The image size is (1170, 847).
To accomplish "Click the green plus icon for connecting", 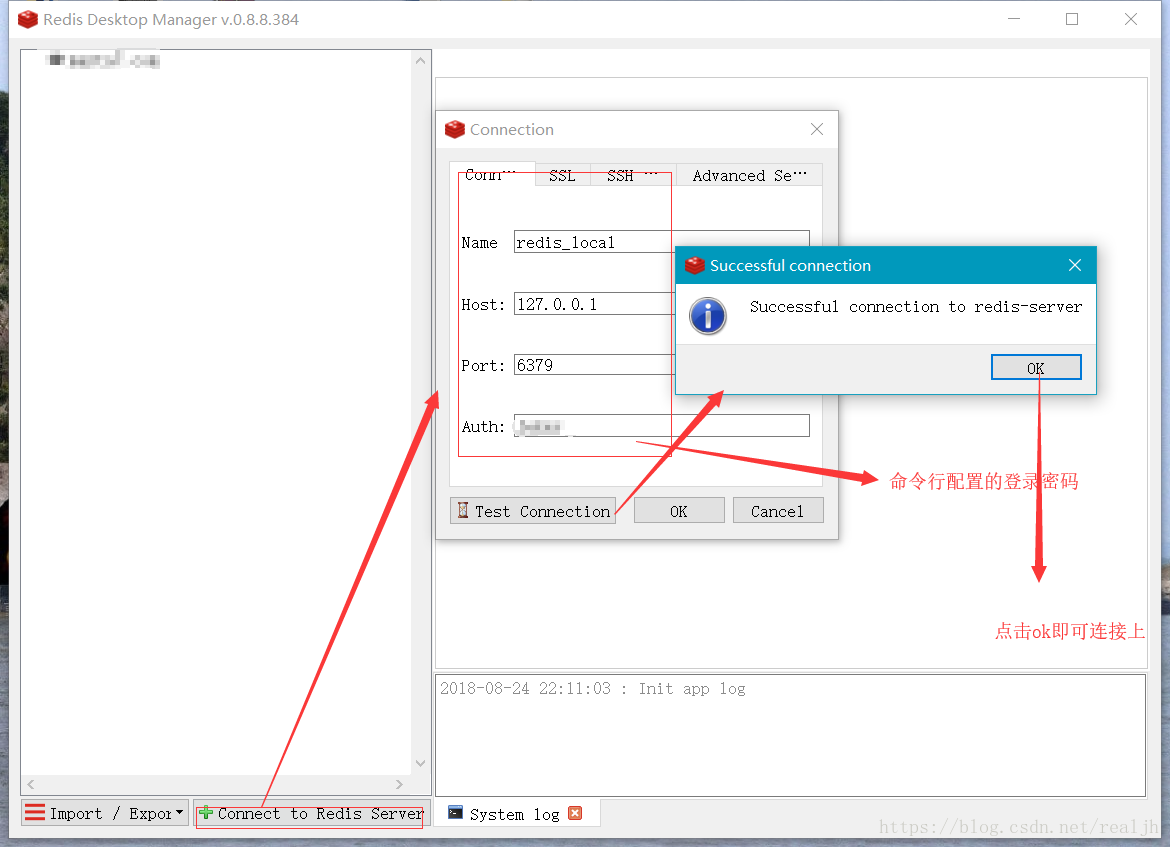I will 206,813.
